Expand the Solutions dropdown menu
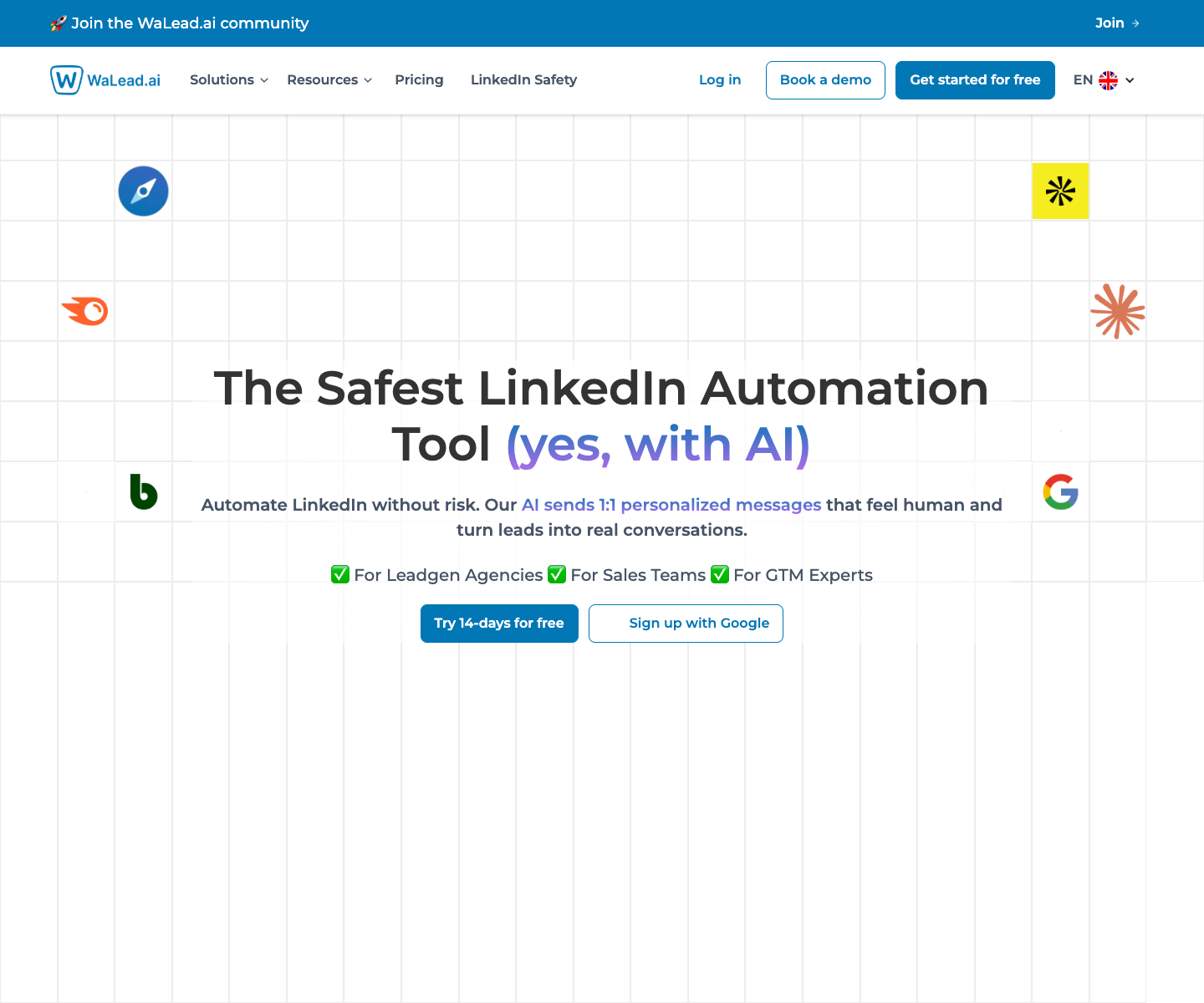Screen dimensions: 1204x1003 click(x=229, y=80)
